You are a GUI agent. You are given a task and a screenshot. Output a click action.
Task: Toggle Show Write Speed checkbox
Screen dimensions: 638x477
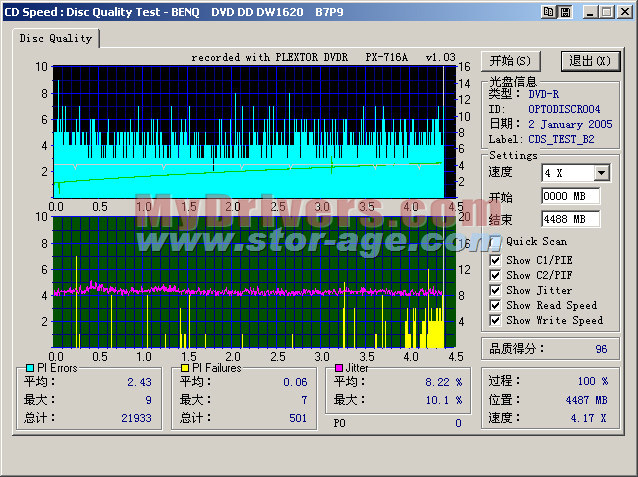(495, 320)
